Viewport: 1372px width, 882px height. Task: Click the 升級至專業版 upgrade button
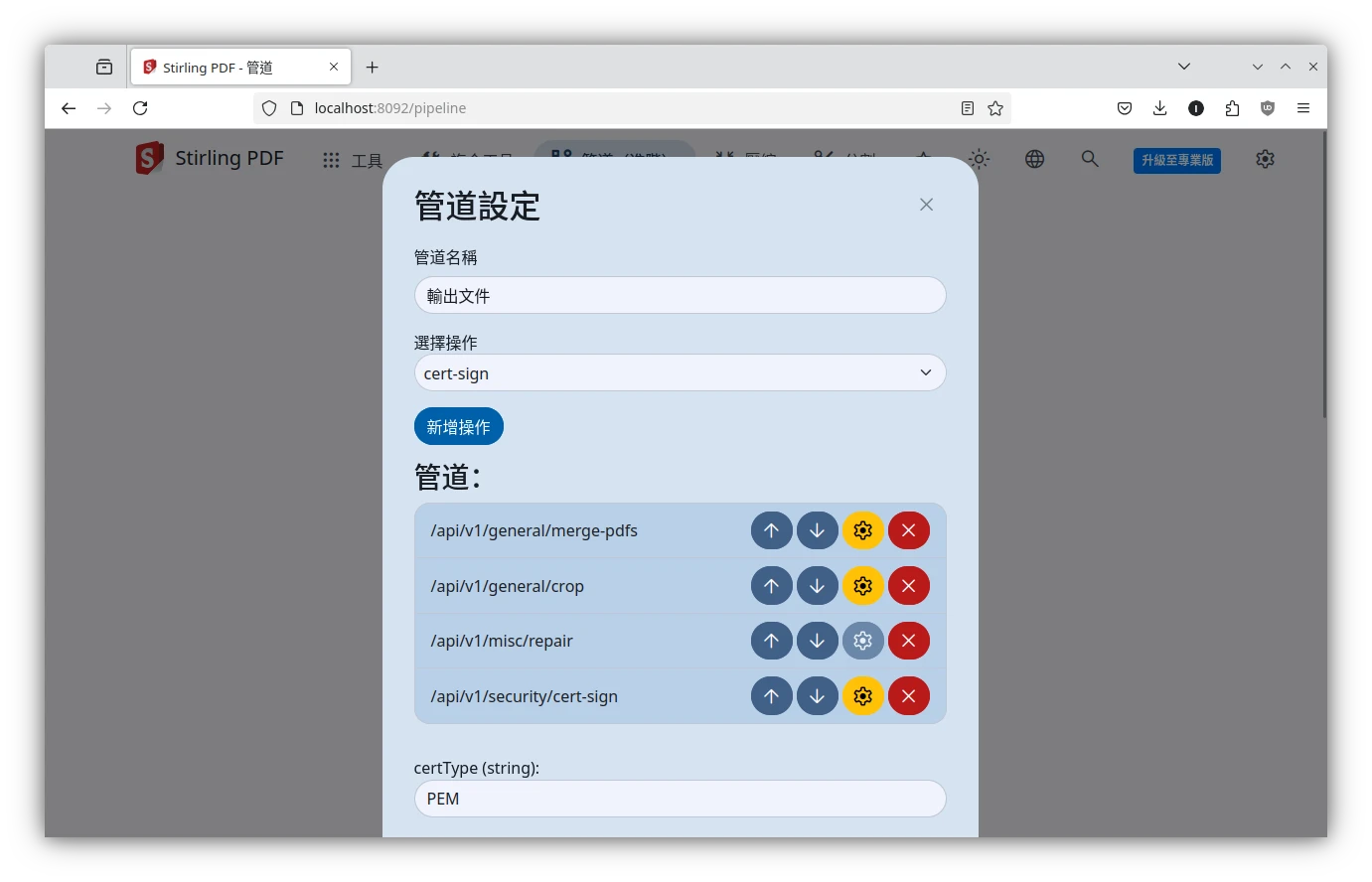pos(1176,160)
